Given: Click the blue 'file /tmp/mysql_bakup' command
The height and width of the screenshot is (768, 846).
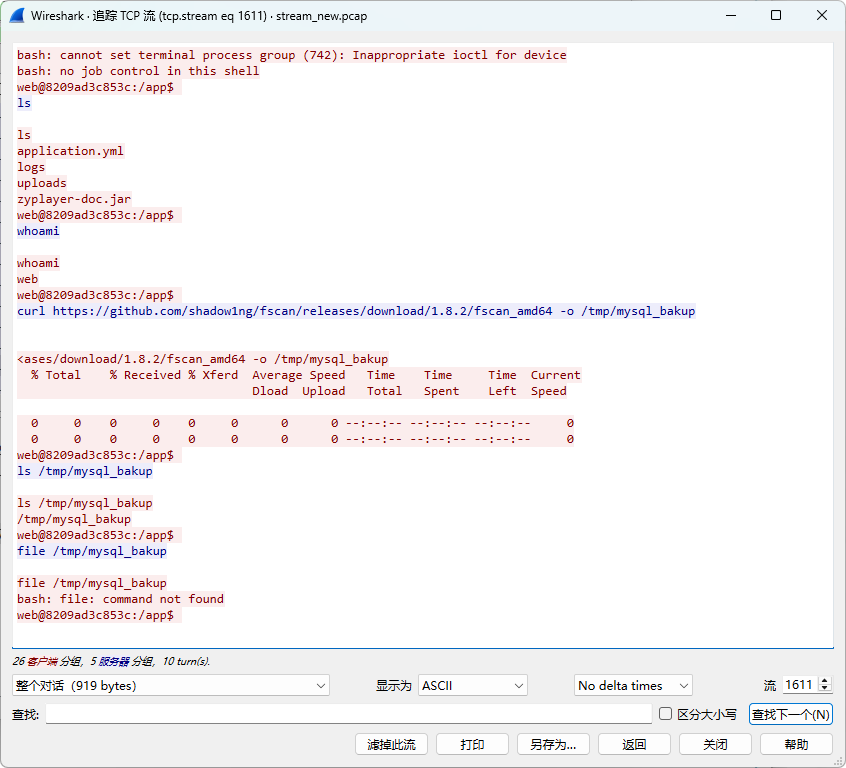Looking at the screenshot, I should tap(92, 551).
